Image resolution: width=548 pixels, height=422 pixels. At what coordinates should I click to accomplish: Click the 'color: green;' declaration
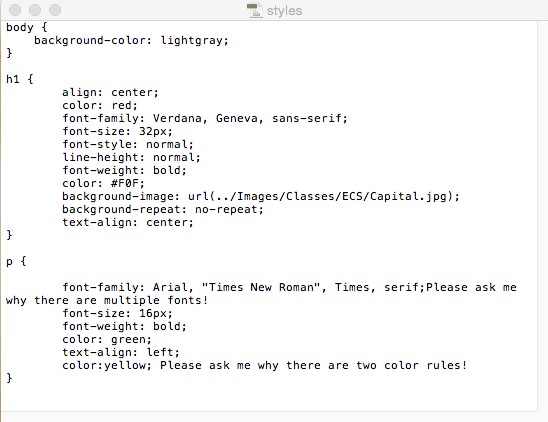(107, 339)
